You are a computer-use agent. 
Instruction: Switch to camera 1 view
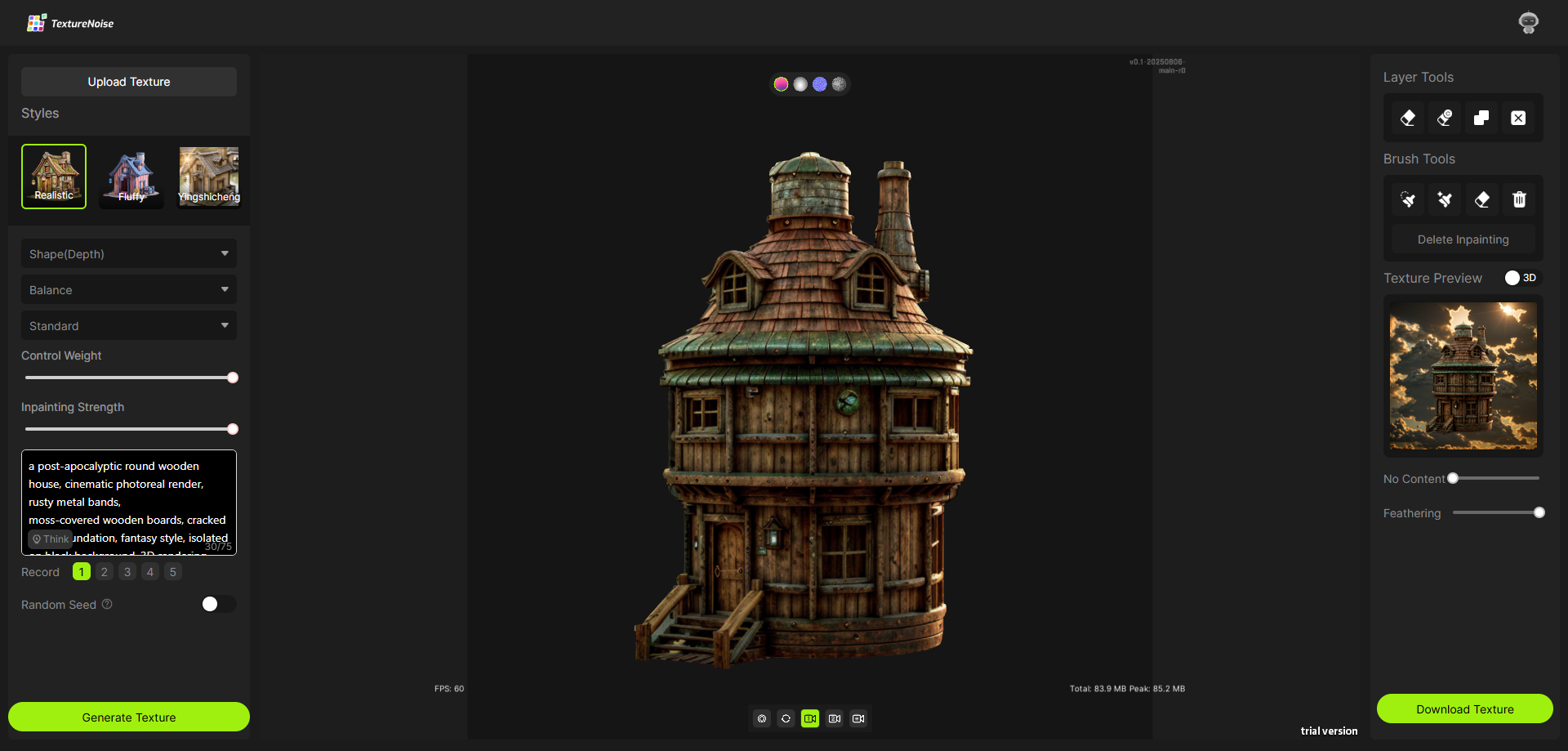(x=810, y=718)
